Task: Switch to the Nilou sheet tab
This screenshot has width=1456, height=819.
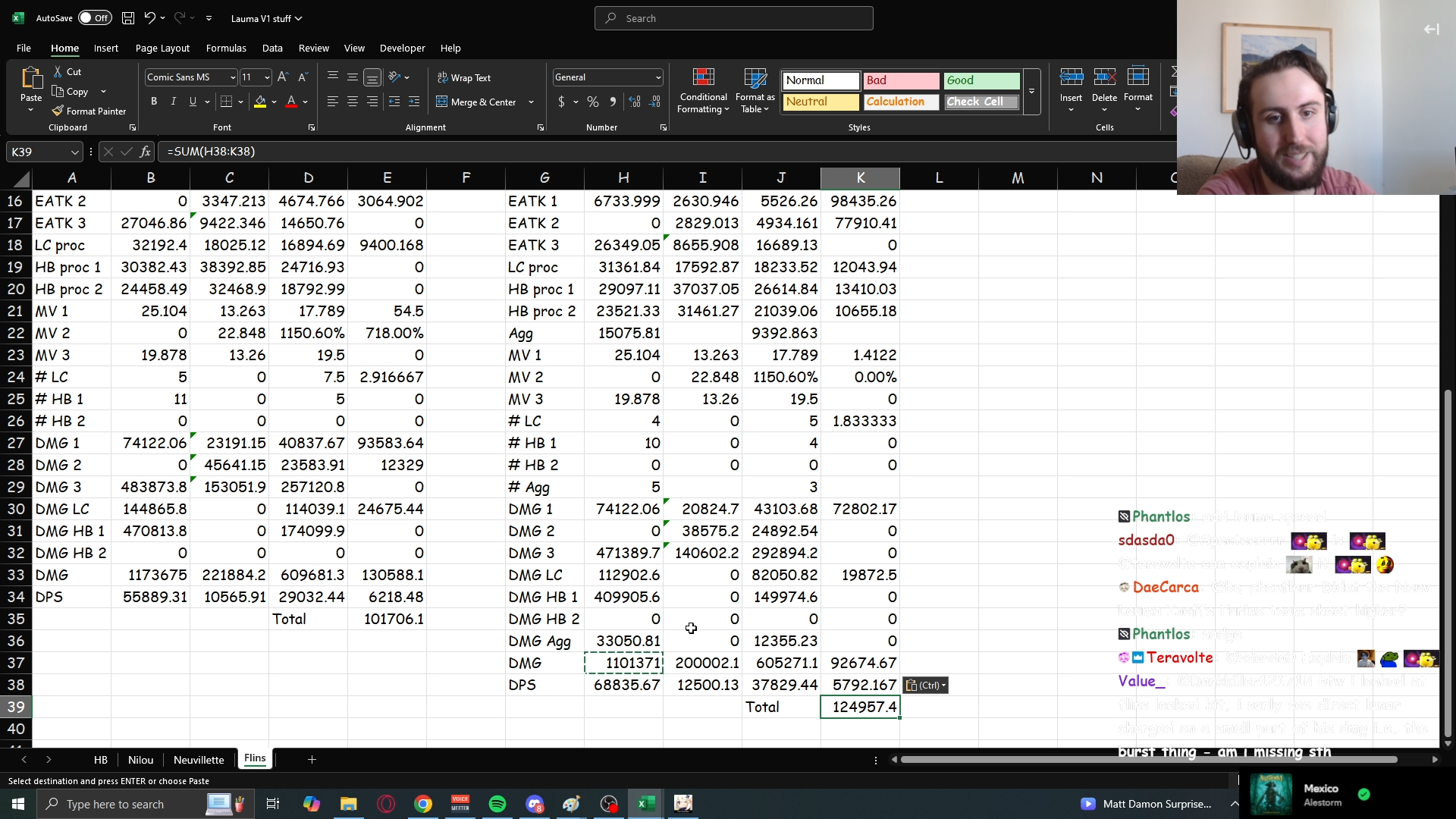Action: click(x=140, y=760)
